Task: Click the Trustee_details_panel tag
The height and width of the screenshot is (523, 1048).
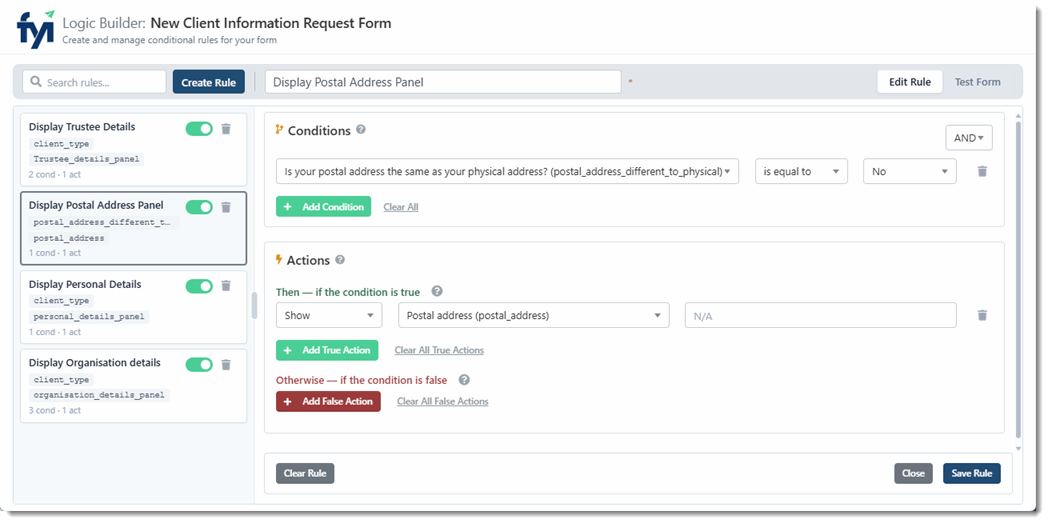Action: 86,159
